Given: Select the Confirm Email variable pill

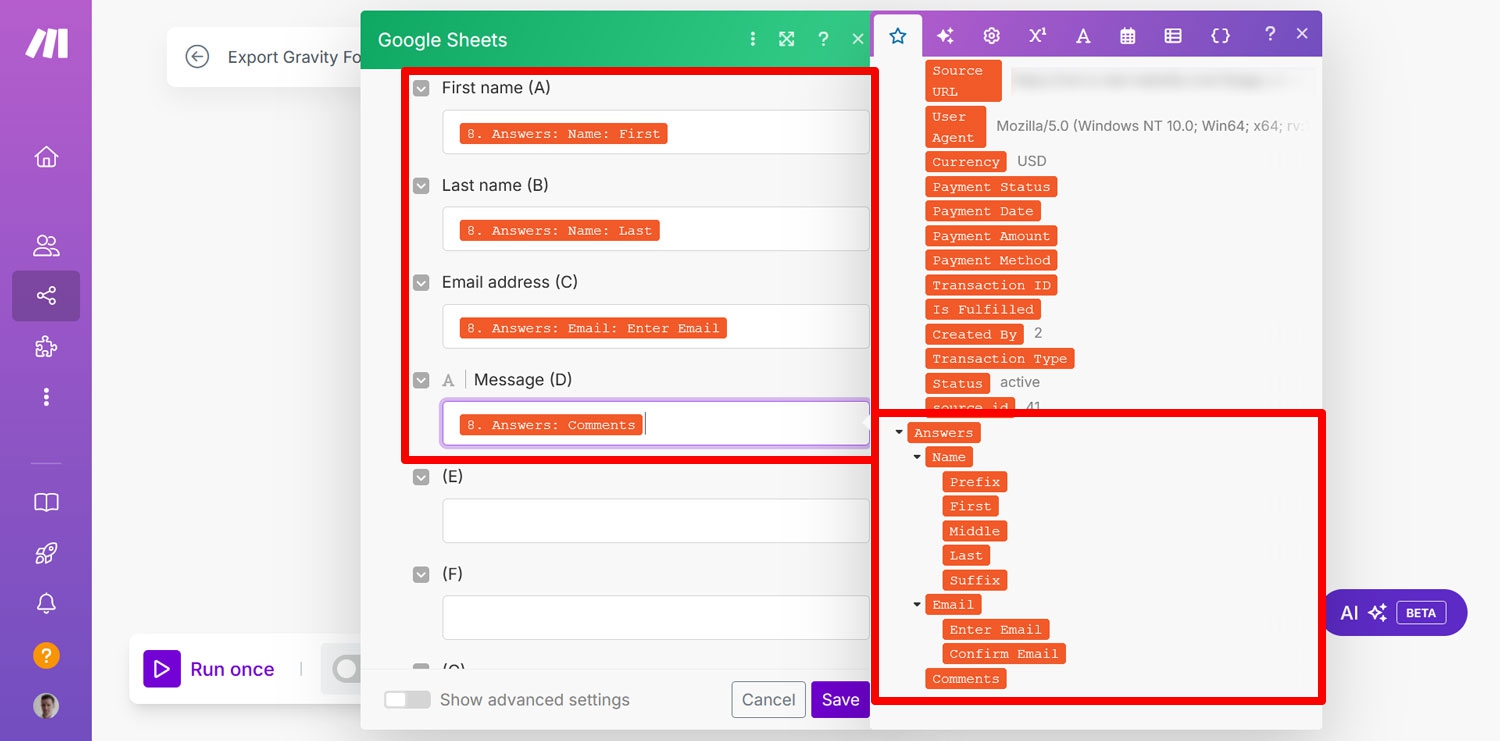Looking at the screenshot, I should pos(1004,654).
